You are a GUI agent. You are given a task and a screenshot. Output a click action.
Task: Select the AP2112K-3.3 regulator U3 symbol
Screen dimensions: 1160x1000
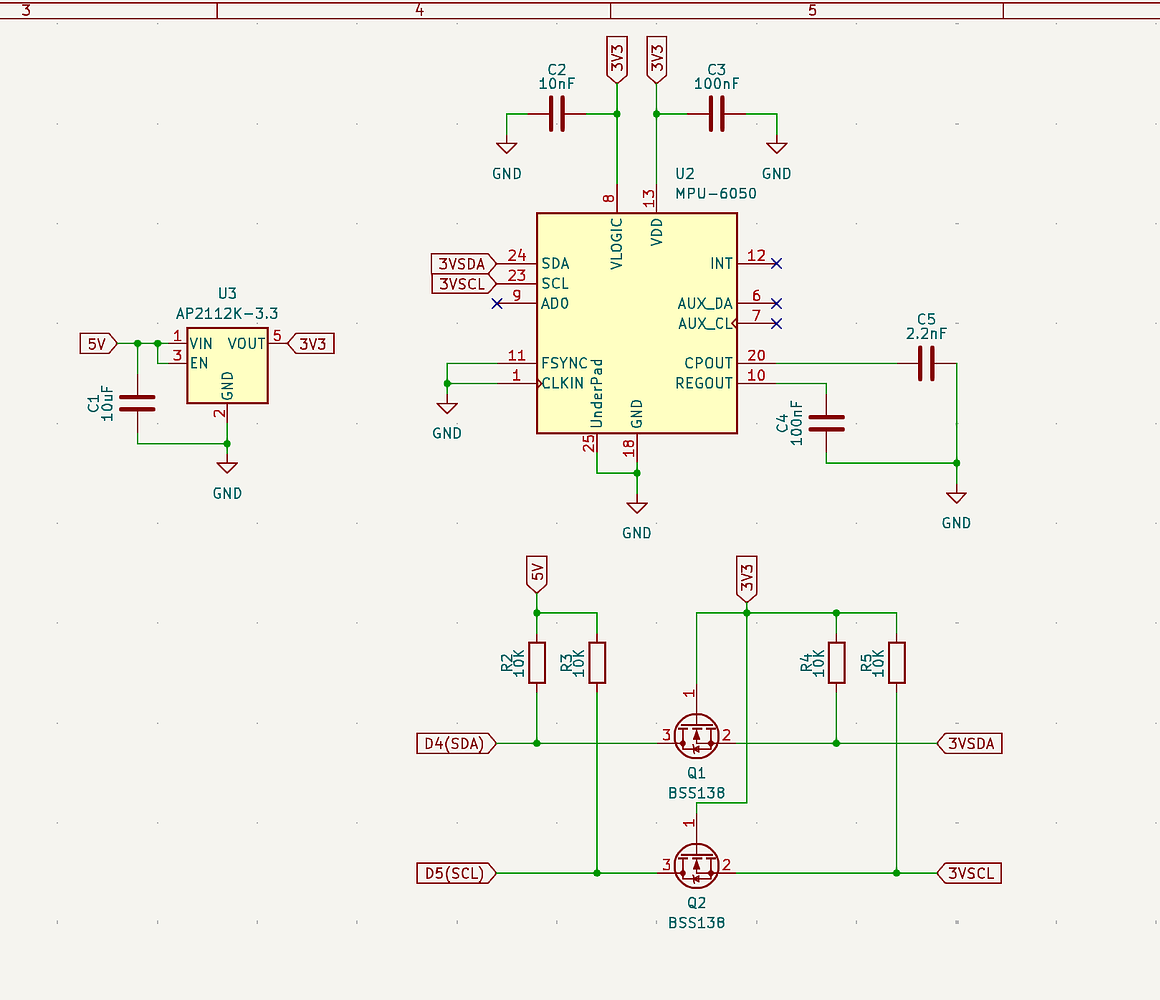(x=227, y=365)
